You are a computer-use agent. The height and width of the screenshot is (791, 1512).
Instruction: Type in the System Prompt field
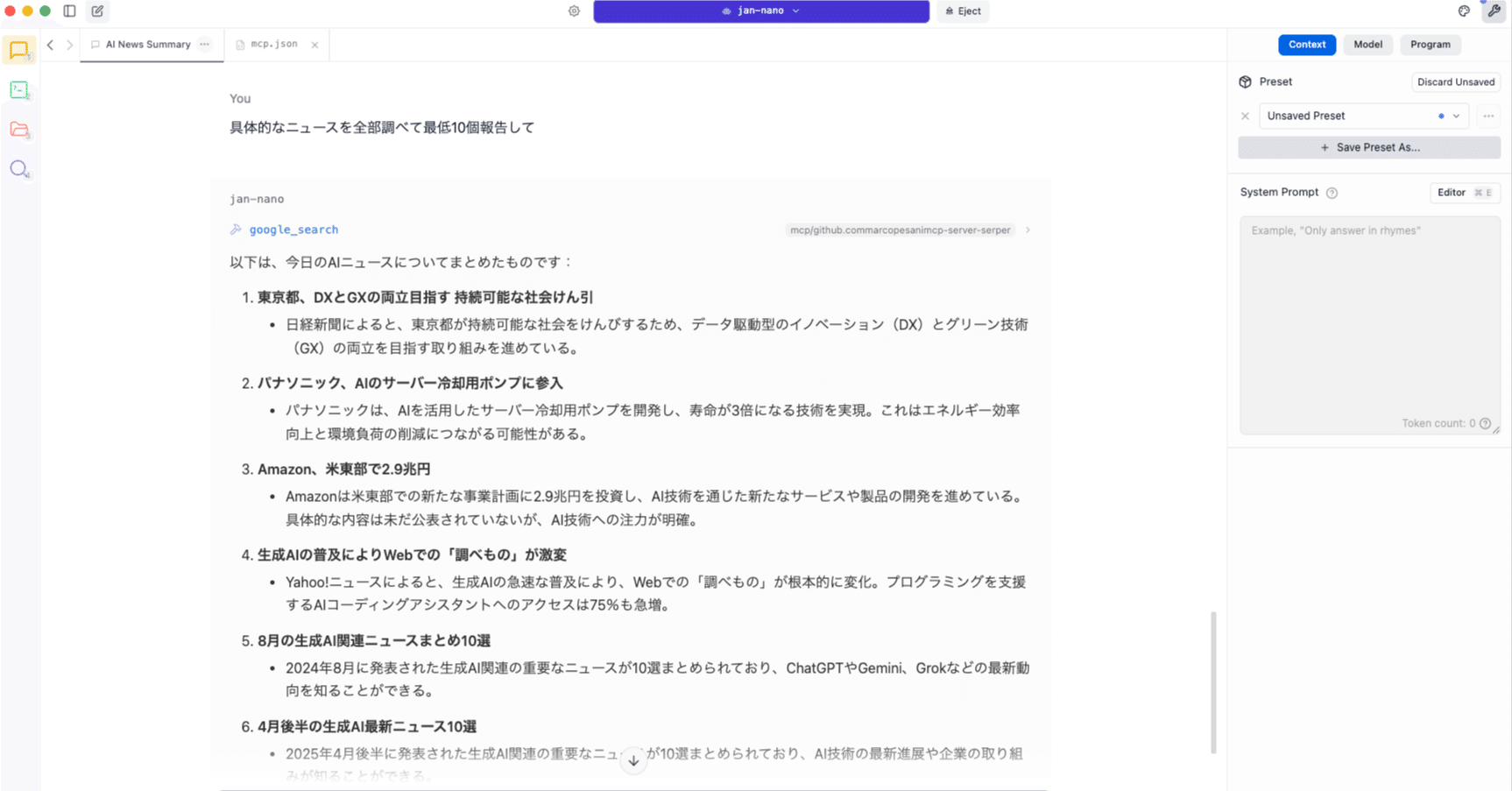[x=1368, y=324]
